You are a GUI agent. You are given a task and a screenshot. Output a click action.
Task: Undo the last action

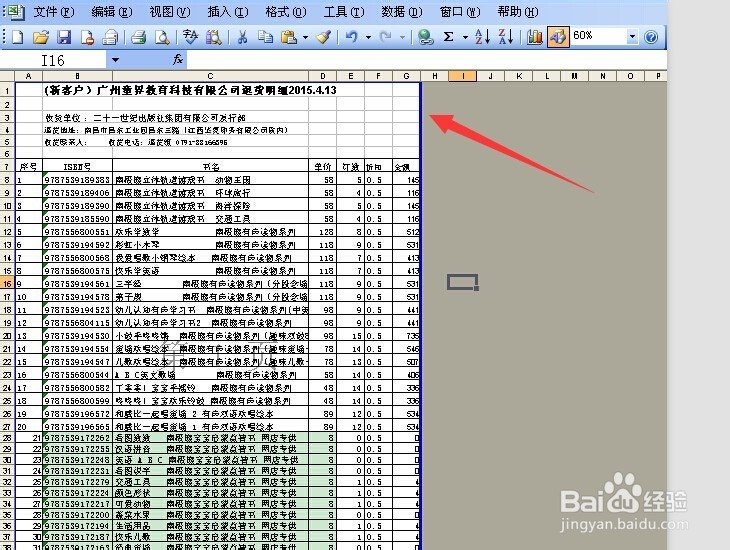tap(352, 37)
